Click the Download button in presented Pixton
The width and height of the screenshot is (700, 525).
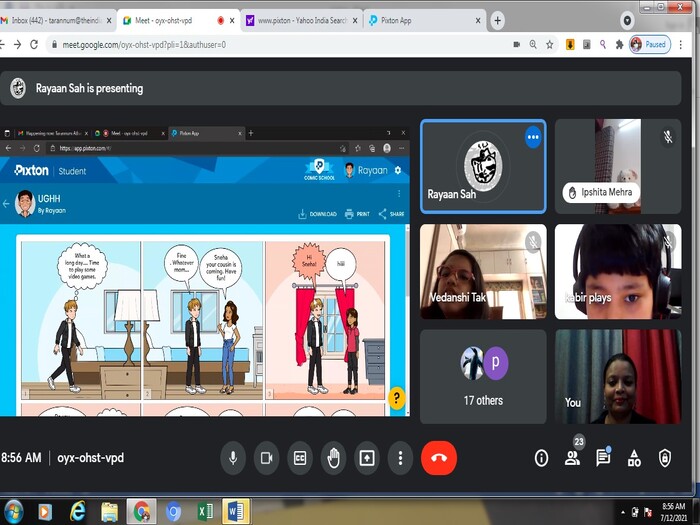(x=317, y=214)
